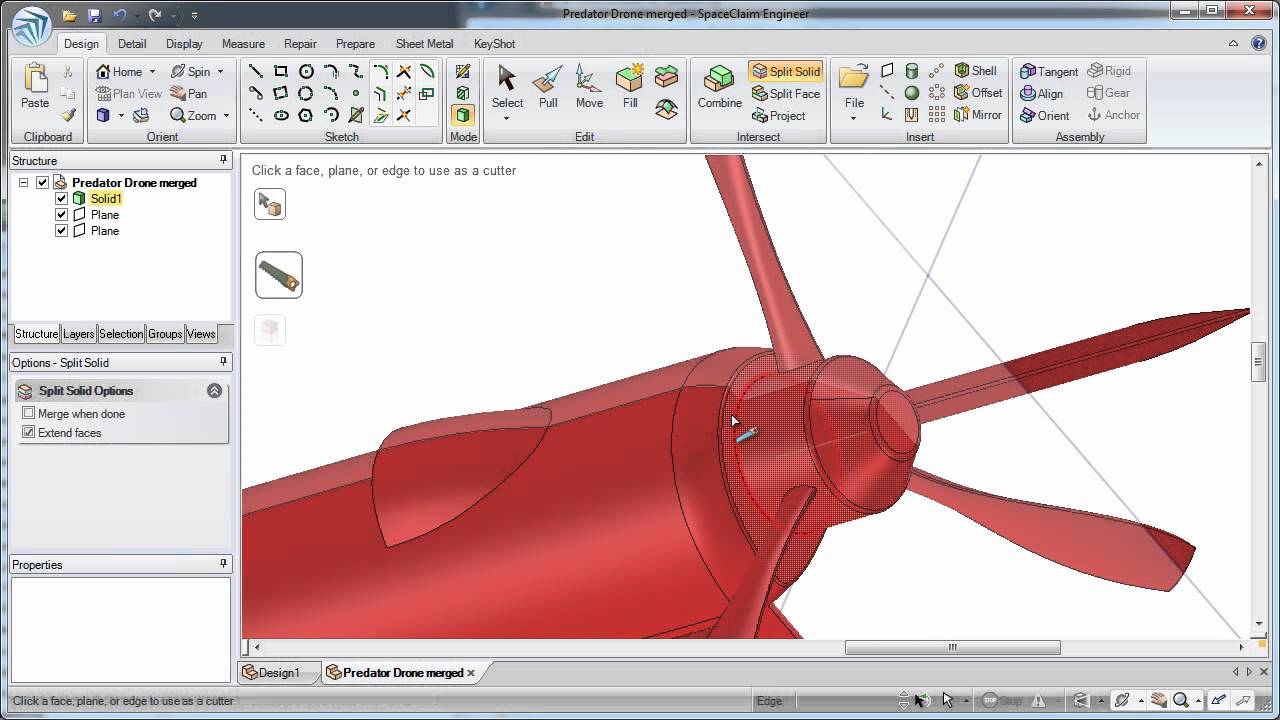Screen dimensions: 1280x720
Task: Activate the Move tool
Action: [589, 87]
